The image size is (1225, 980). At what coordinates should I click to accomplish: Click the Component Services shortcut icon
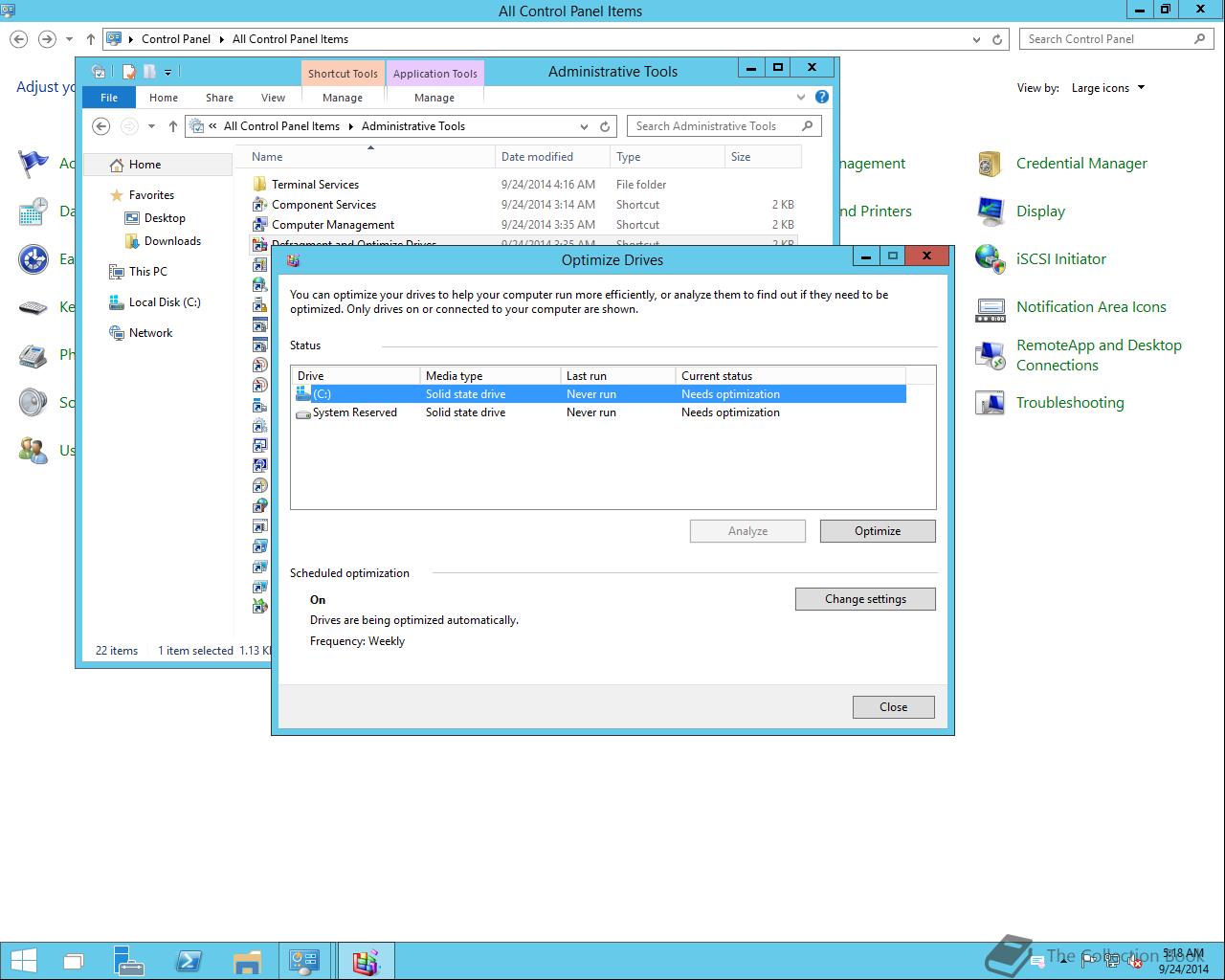pyautogui.click(x=259, y=205)
